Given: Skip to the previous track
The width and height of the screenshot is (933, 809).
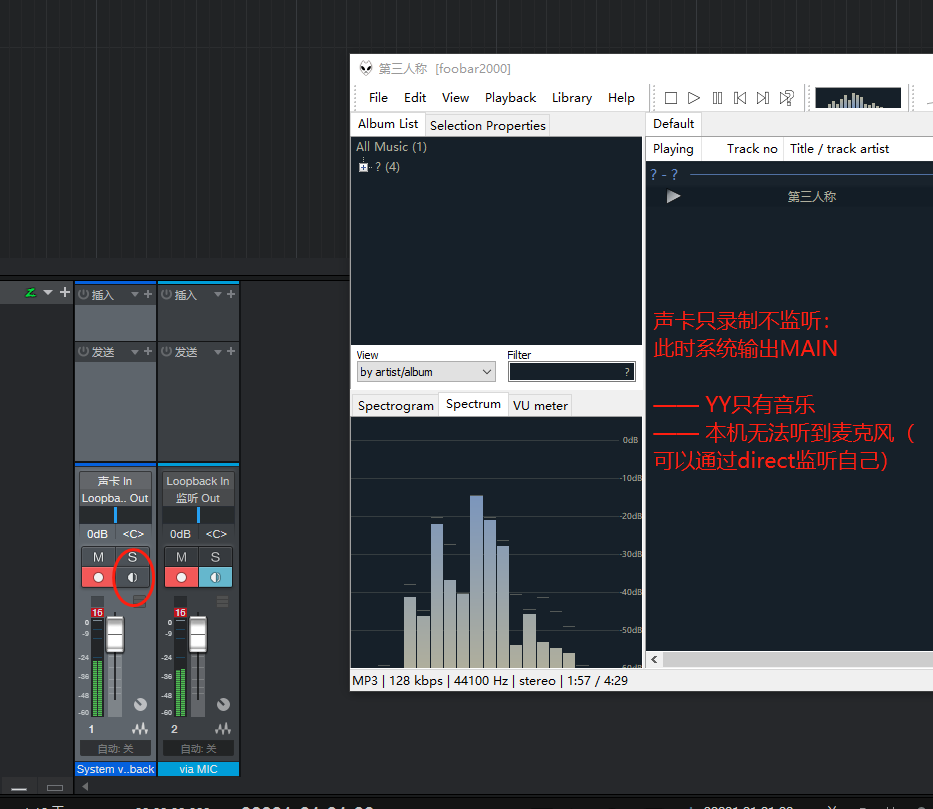Looking at the screenshot, I should [740, 98].
